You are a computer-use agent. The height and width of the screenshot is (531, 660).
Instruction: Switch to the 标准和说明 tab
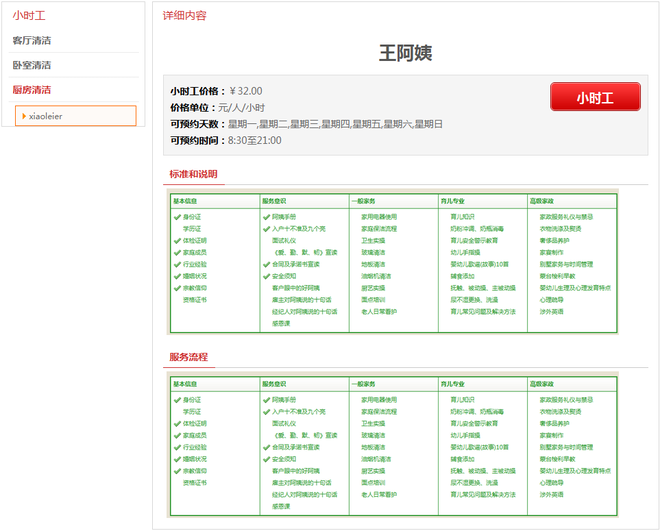(x=193, y=175)
